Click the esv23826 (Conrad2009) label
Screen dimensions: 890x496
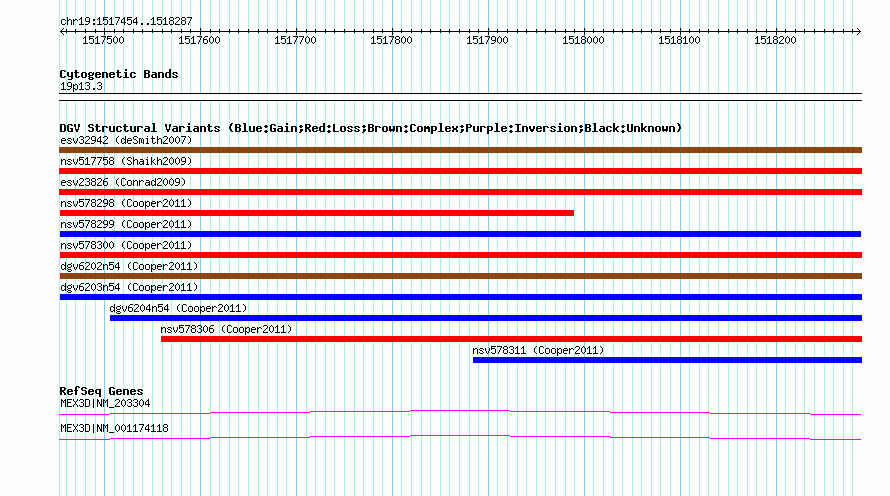pos(123,182)
